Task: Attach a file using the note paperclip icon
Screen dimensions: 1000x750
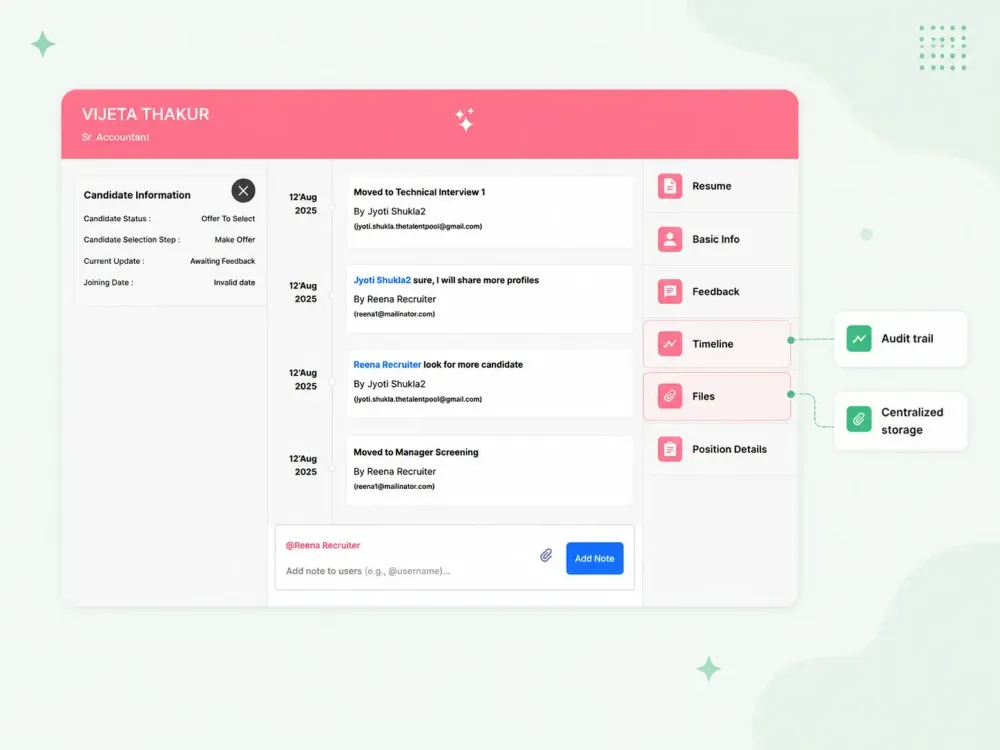Action: [x=546, y=555]
